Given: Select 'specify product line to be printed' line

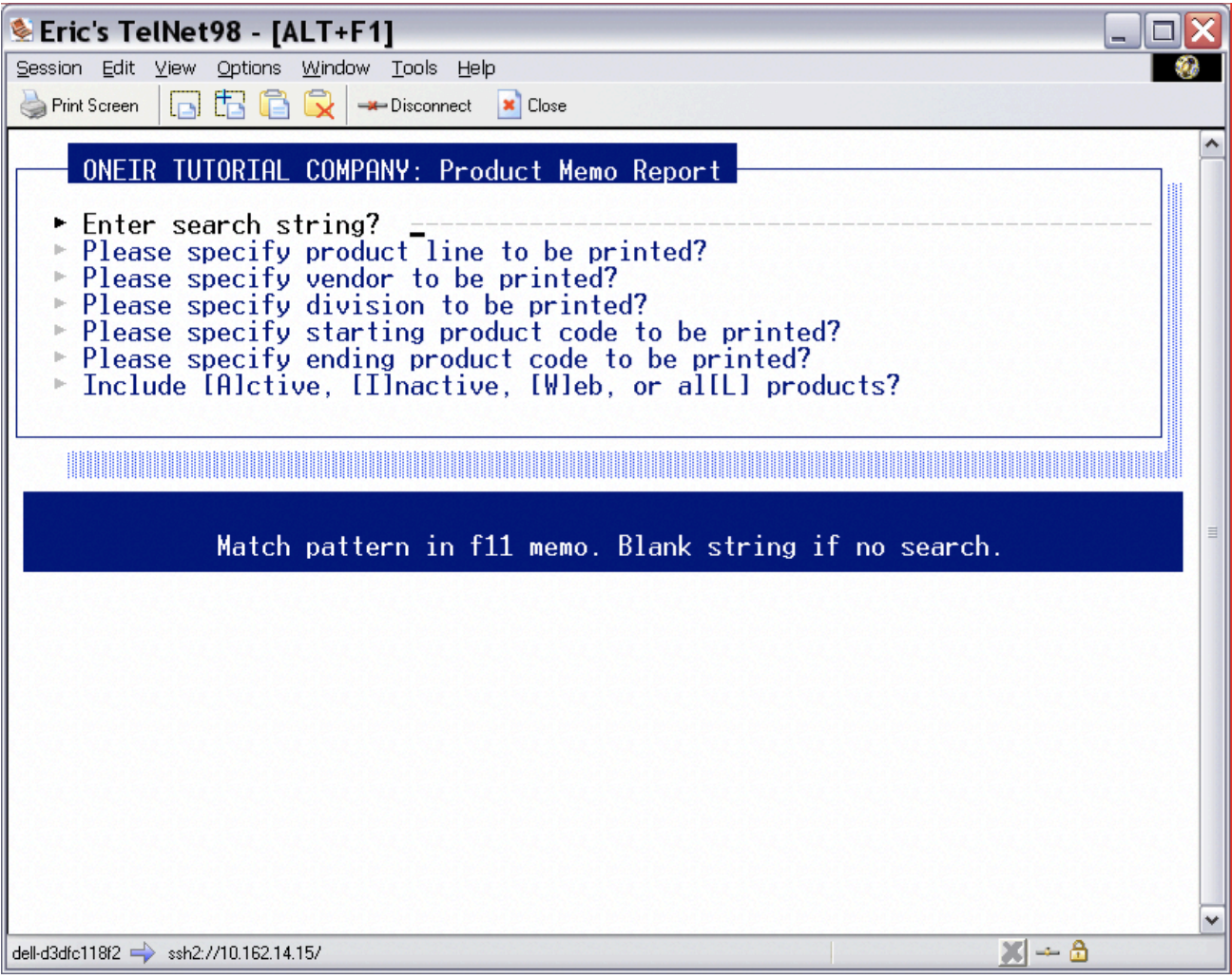Looking at the screenshot, I should [395, 252].
